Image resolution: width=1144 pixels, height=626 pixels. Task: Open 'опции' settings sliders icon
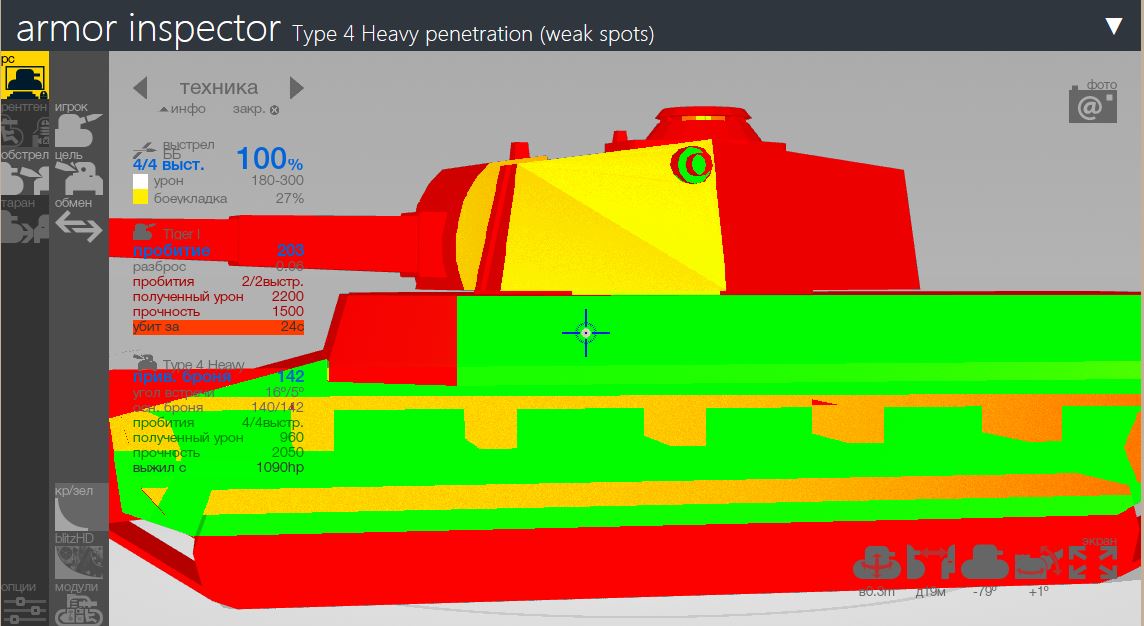(24, 610)
